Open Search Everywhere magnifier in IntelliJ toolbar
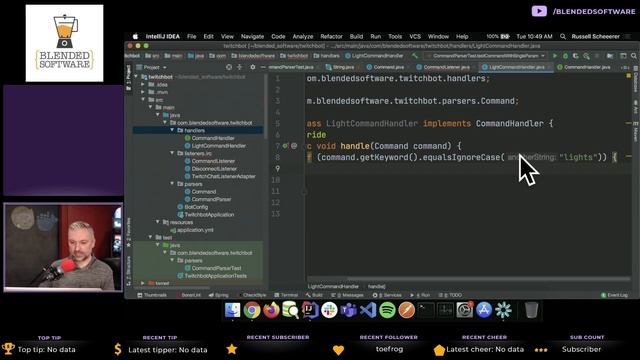Viewport: 640px width, 360px height. [633, 56]
